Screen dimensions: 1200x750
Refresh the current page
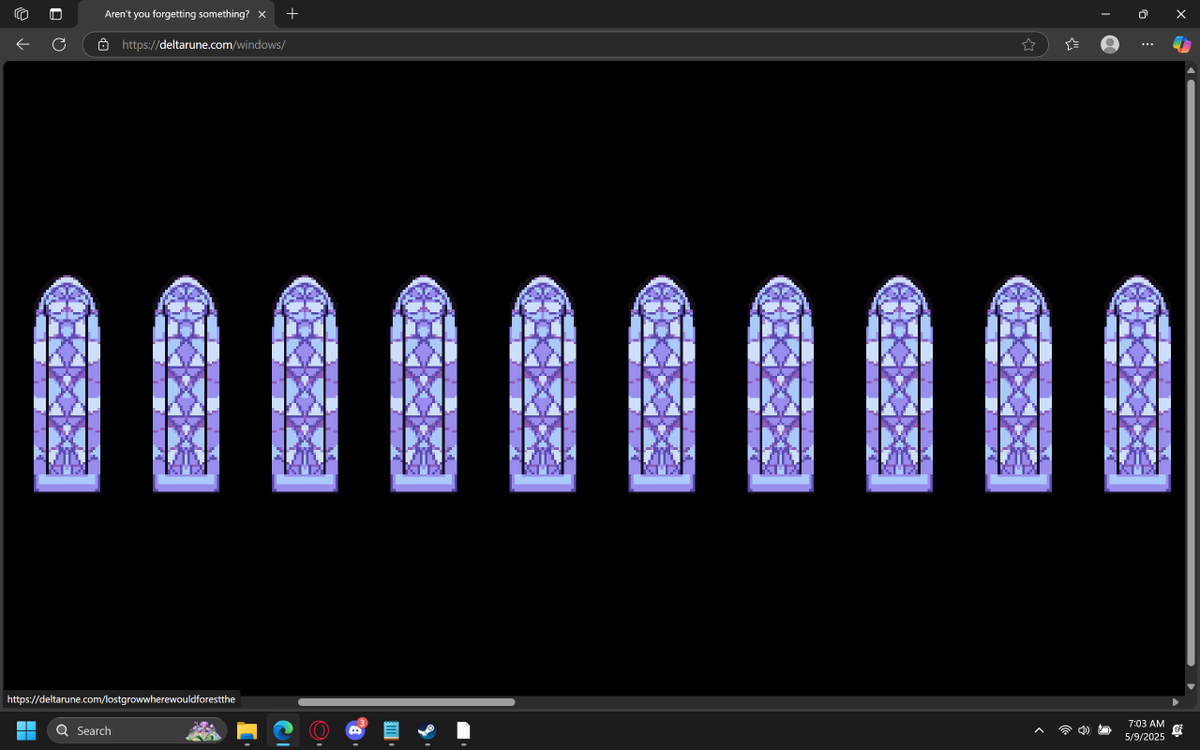point(59,44)
